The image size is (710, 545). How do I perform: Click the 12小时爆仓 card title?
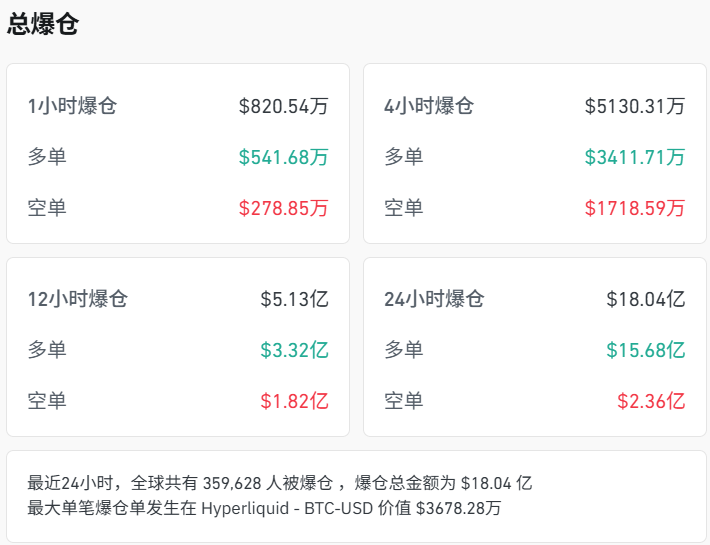click(x=78, y=299)
